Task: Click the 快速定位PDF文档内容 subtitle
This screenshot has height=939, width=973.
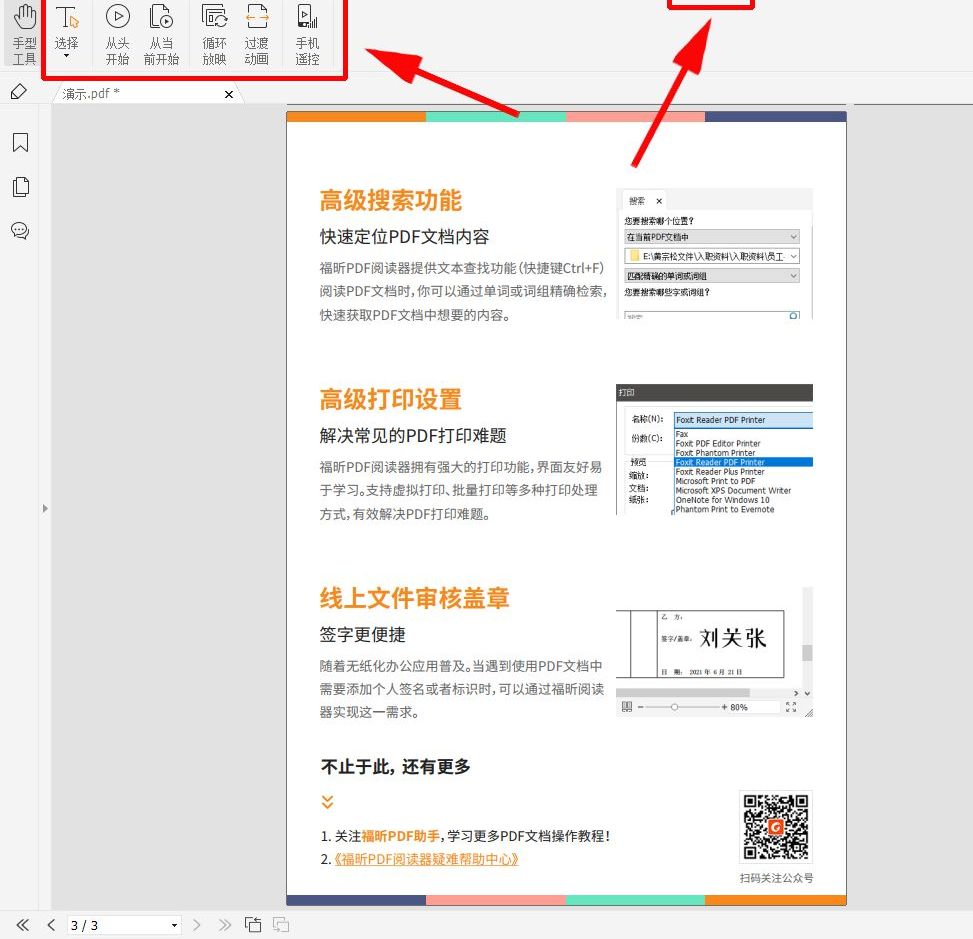Action: pos(405,236)
